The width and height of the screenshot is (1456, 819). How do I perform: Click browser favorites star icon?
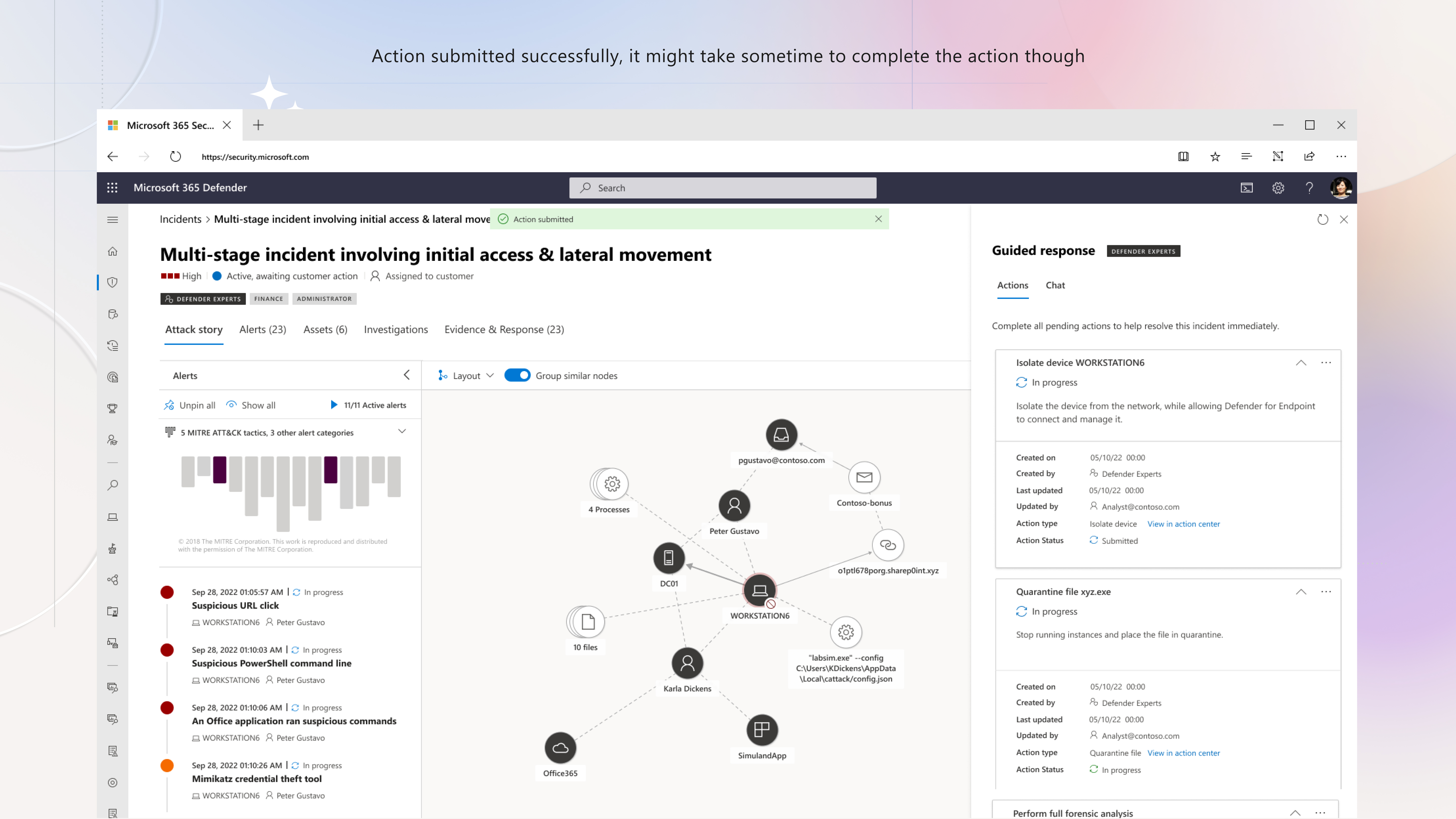point(1215,156)
